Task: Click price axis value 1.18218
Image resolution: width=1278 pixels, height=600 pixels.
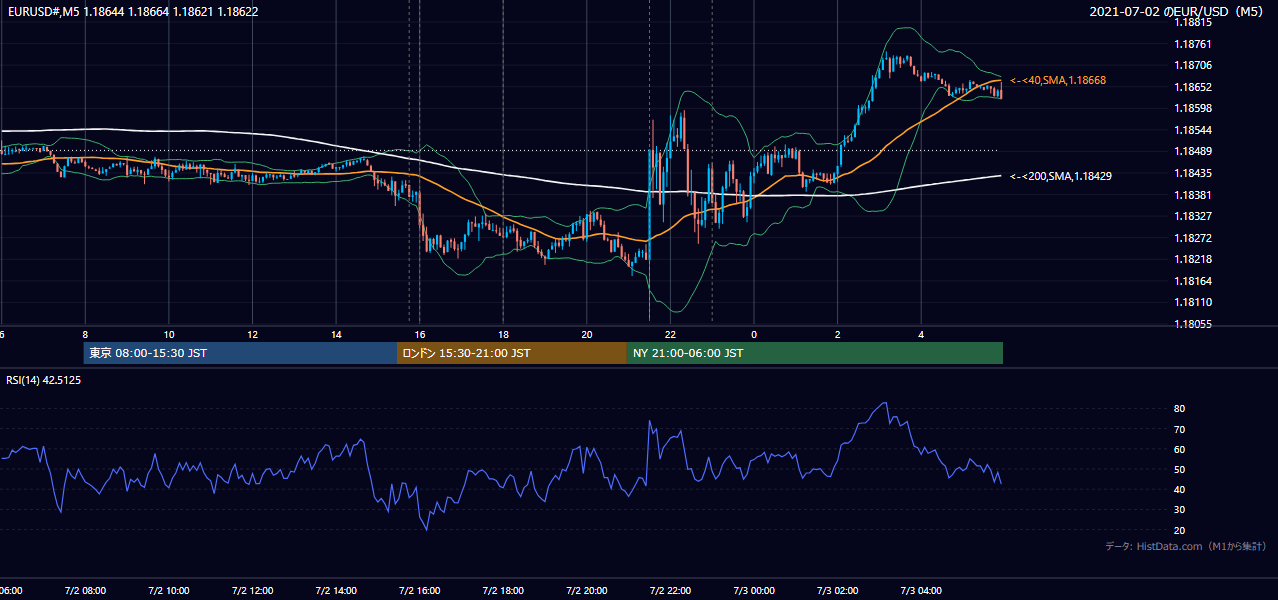Action: 1194,259
